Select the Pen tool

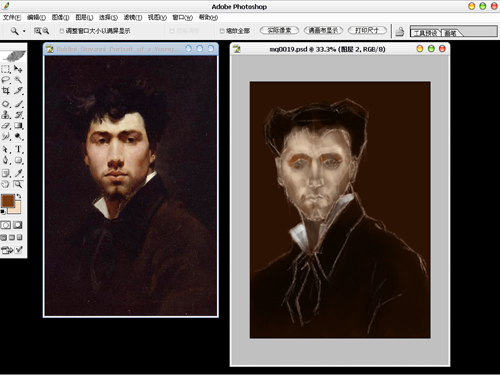pos(6,160)
